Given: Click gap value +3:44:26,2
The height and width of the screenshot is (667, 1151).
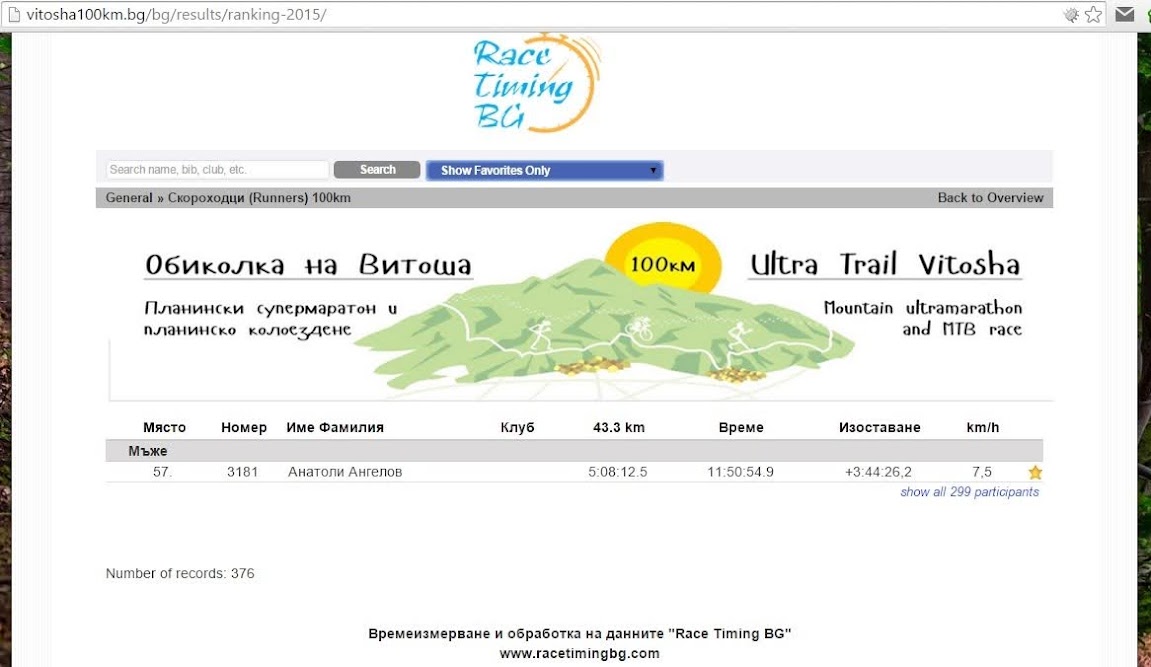Looking at the screenshot, I should click(x=878, y=472).
